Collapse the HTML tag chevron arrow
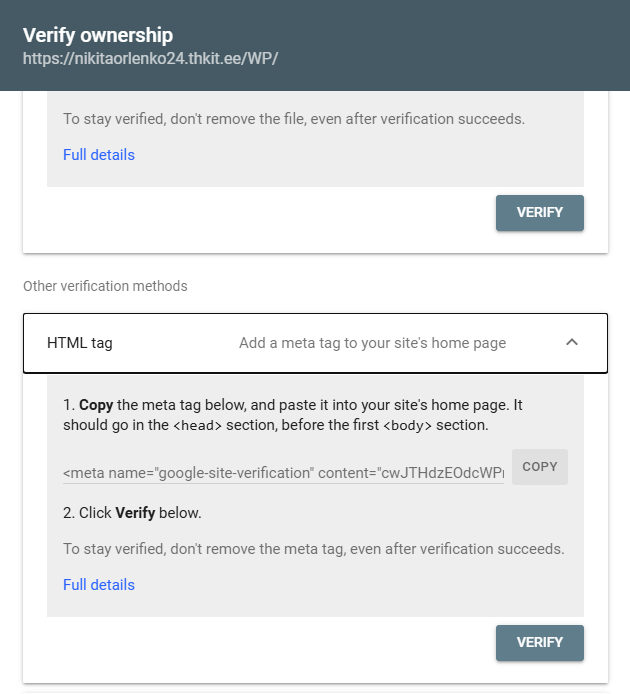 click(572, 343)
